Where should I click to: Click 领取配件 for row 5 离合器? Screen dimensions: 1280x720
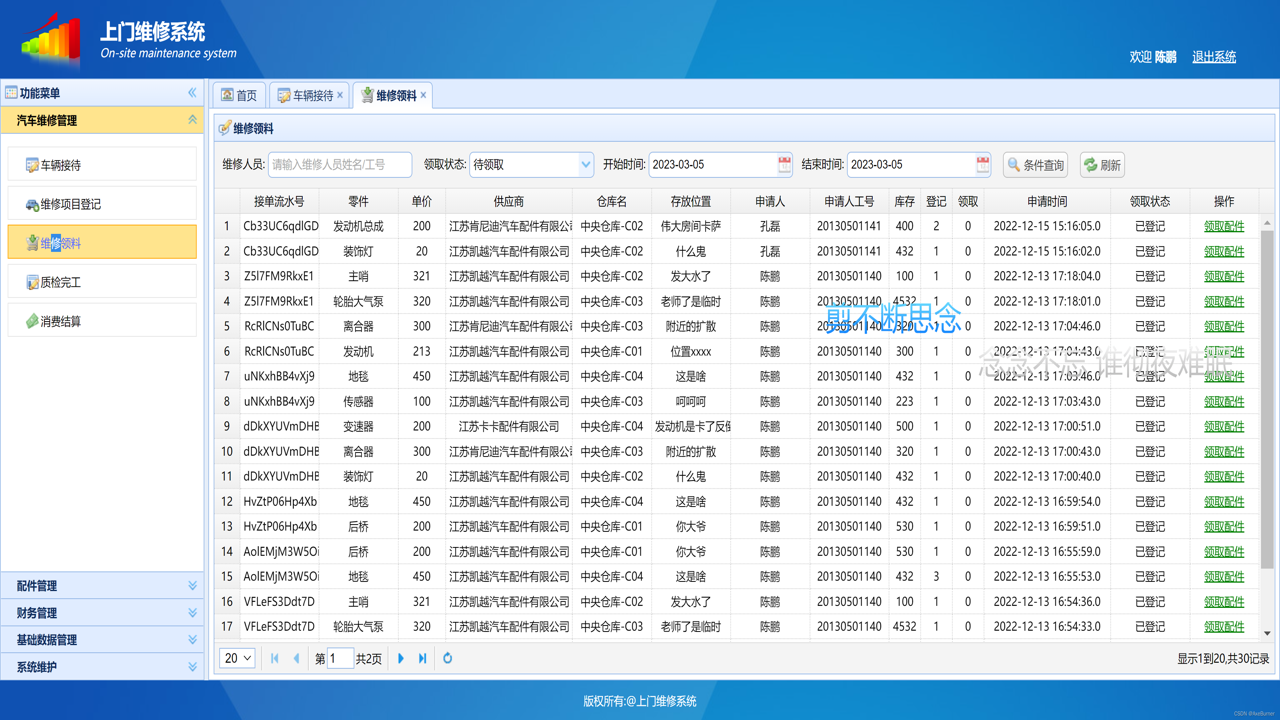[1224, 327]
